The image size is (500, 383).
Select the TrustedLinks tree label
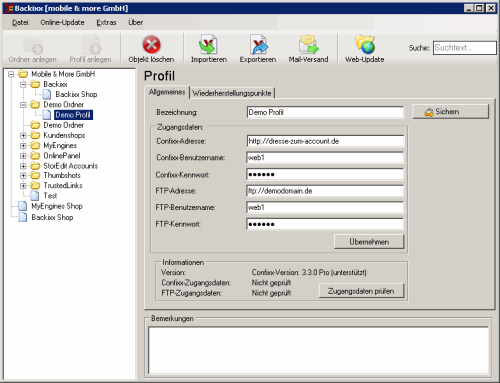pyautogui.click(x=63, y=185)
